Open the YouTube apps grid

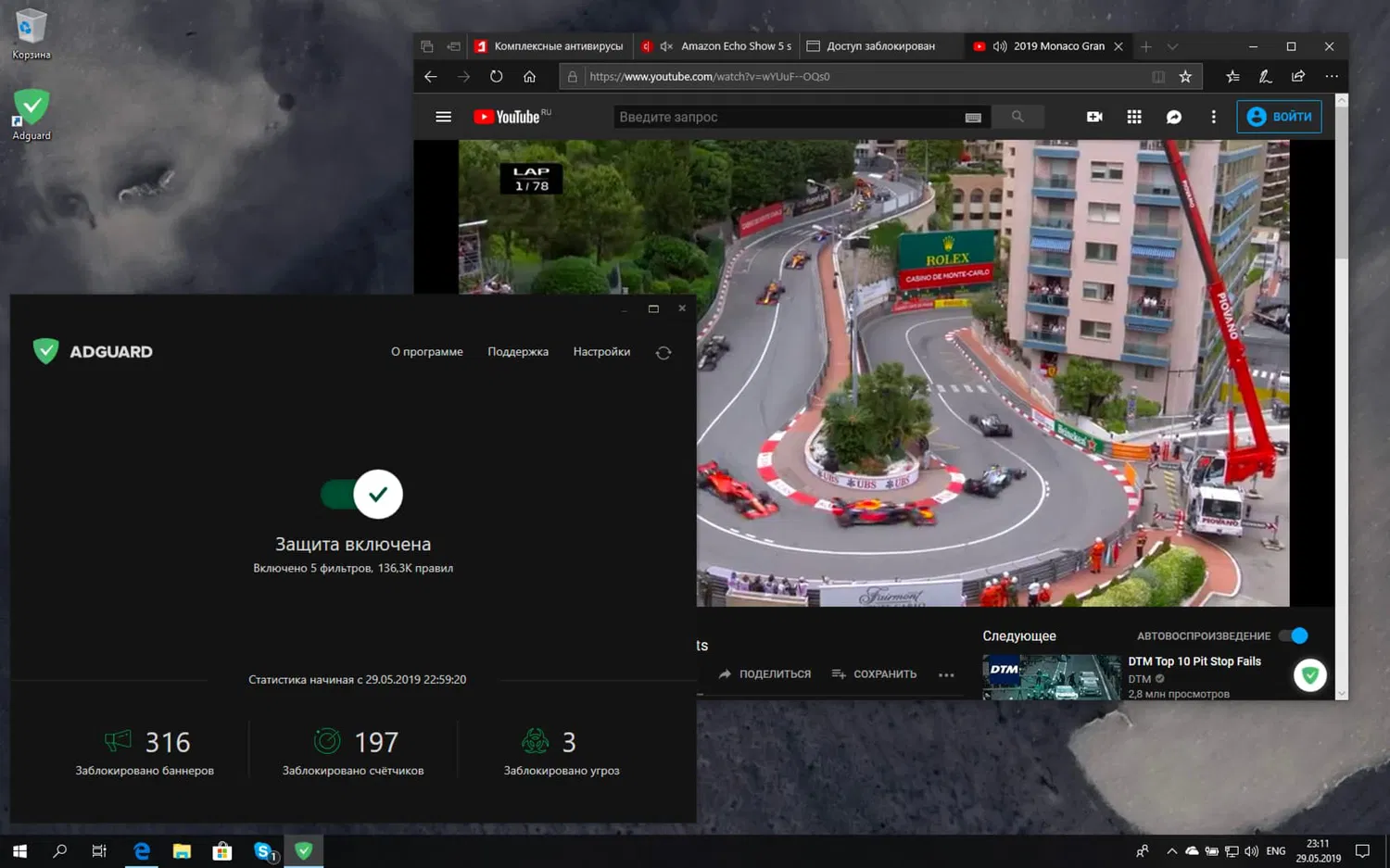(1134, 117)
